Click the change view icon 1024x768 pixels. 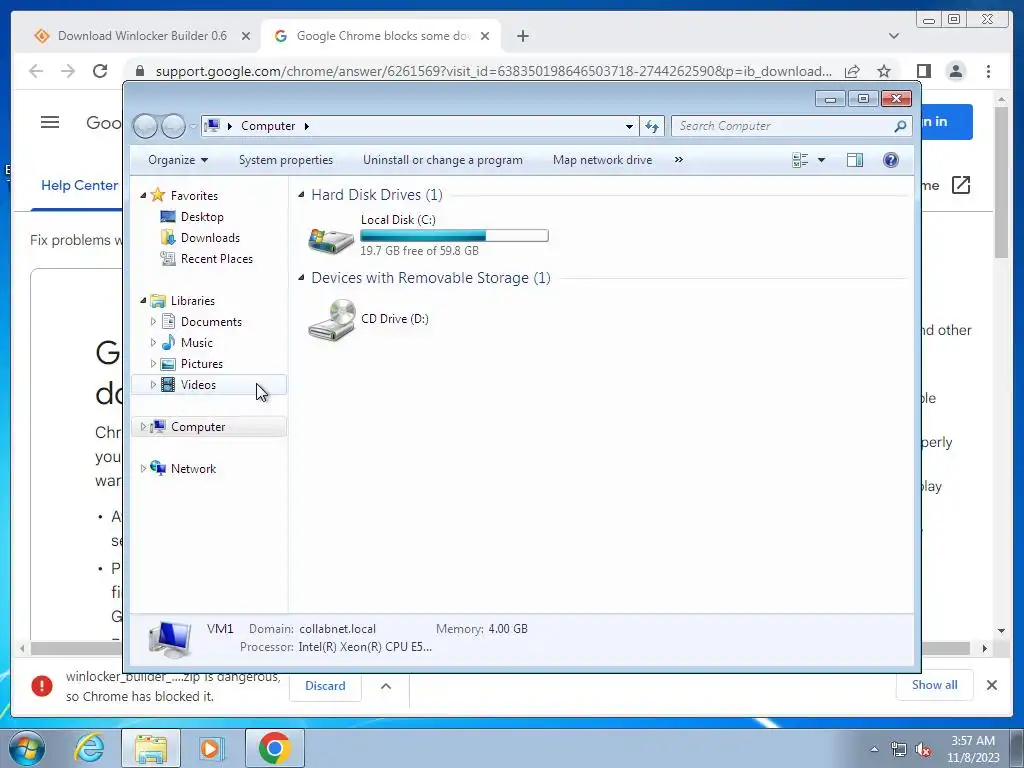(x=800, y=160)
